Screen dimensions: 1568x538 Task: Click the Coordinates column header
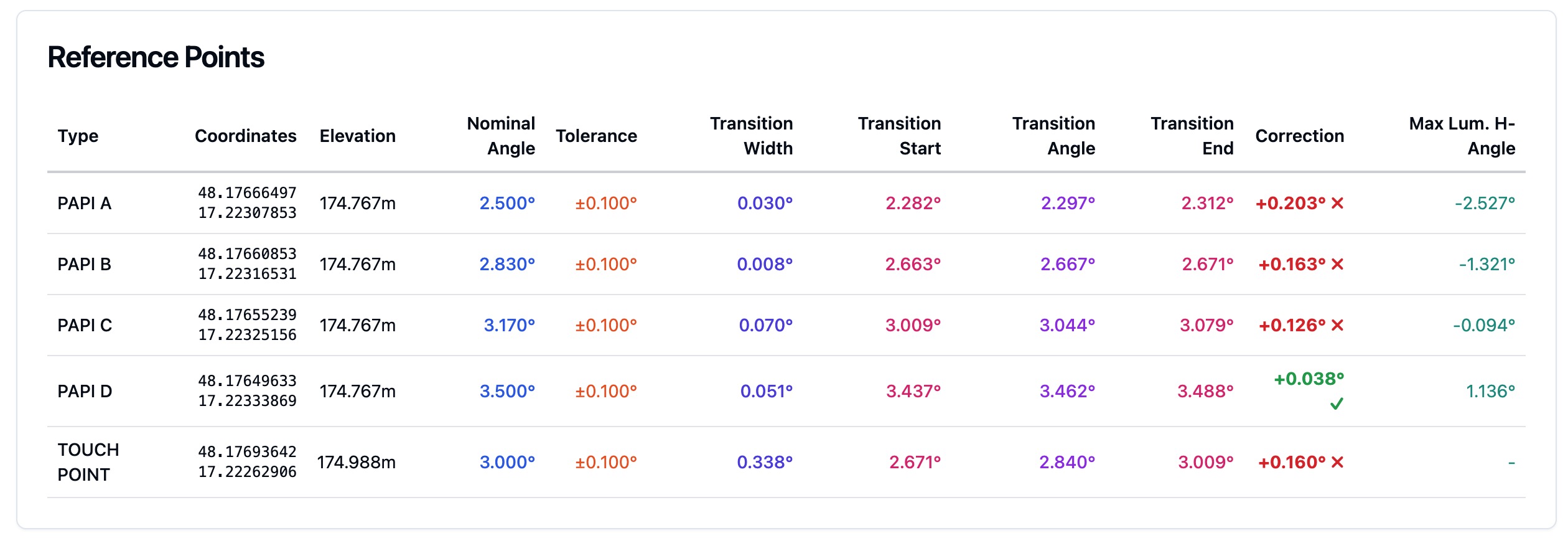[245, 136]
